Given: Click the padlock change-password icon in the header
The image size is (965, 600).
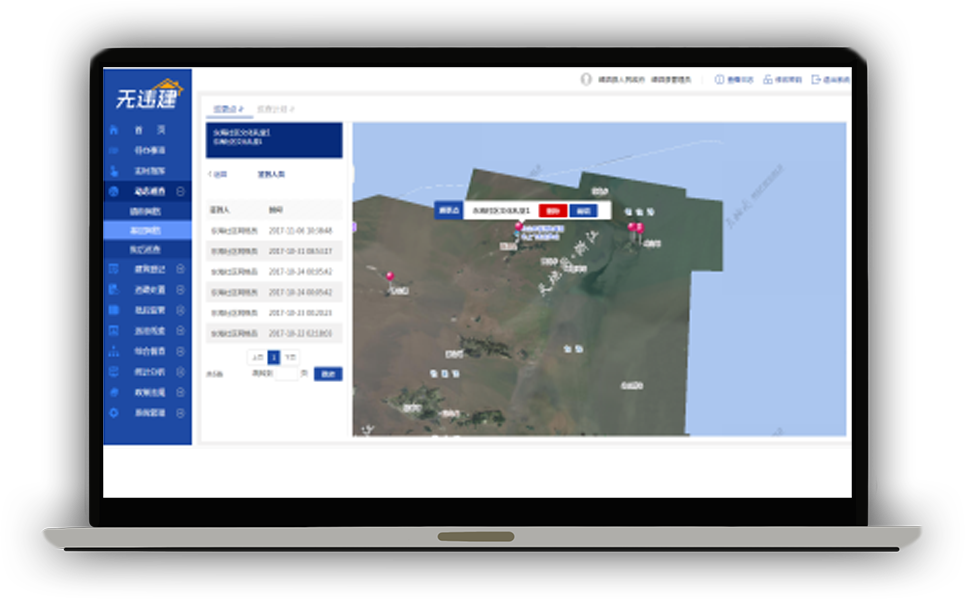Looking at the screenshot, I should 768,79.
